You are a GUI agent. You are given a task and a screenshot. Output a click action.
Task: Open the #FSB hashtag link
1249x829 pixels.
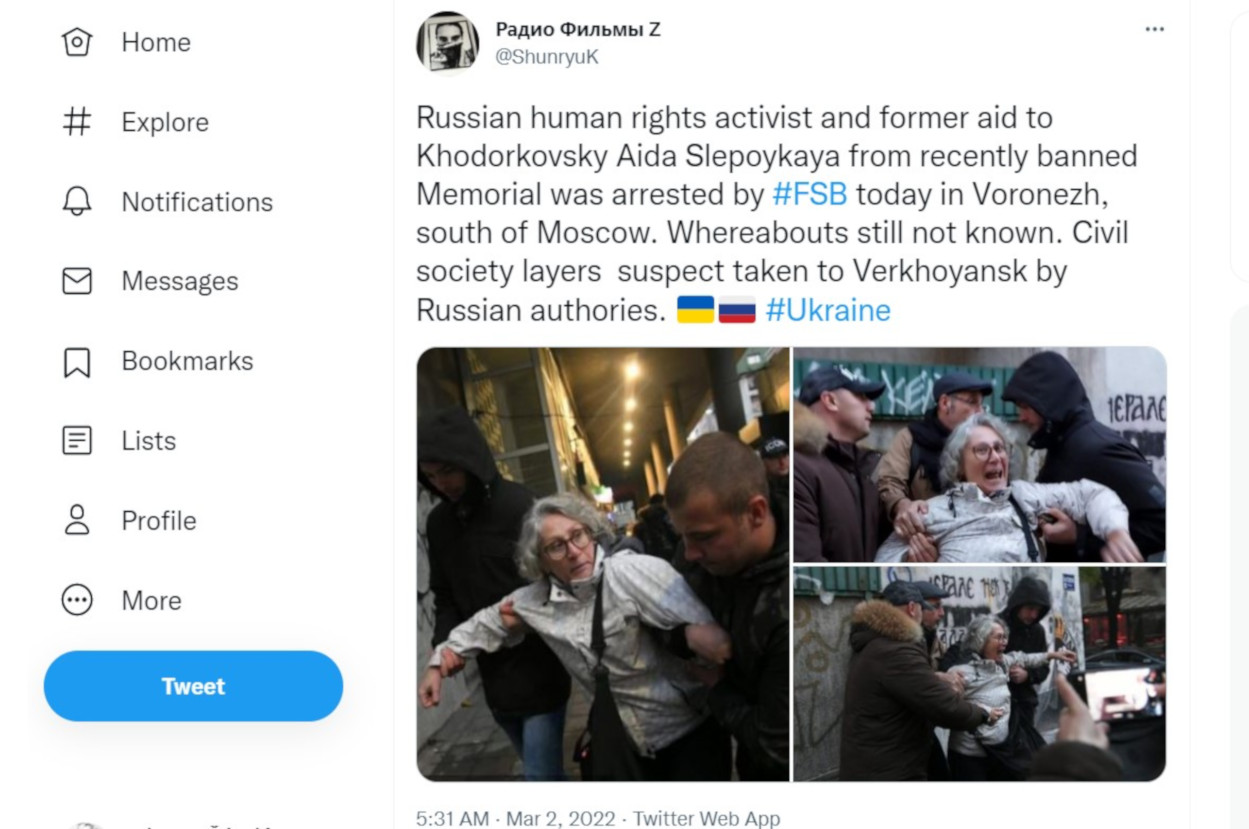click(x=810, y=194)
